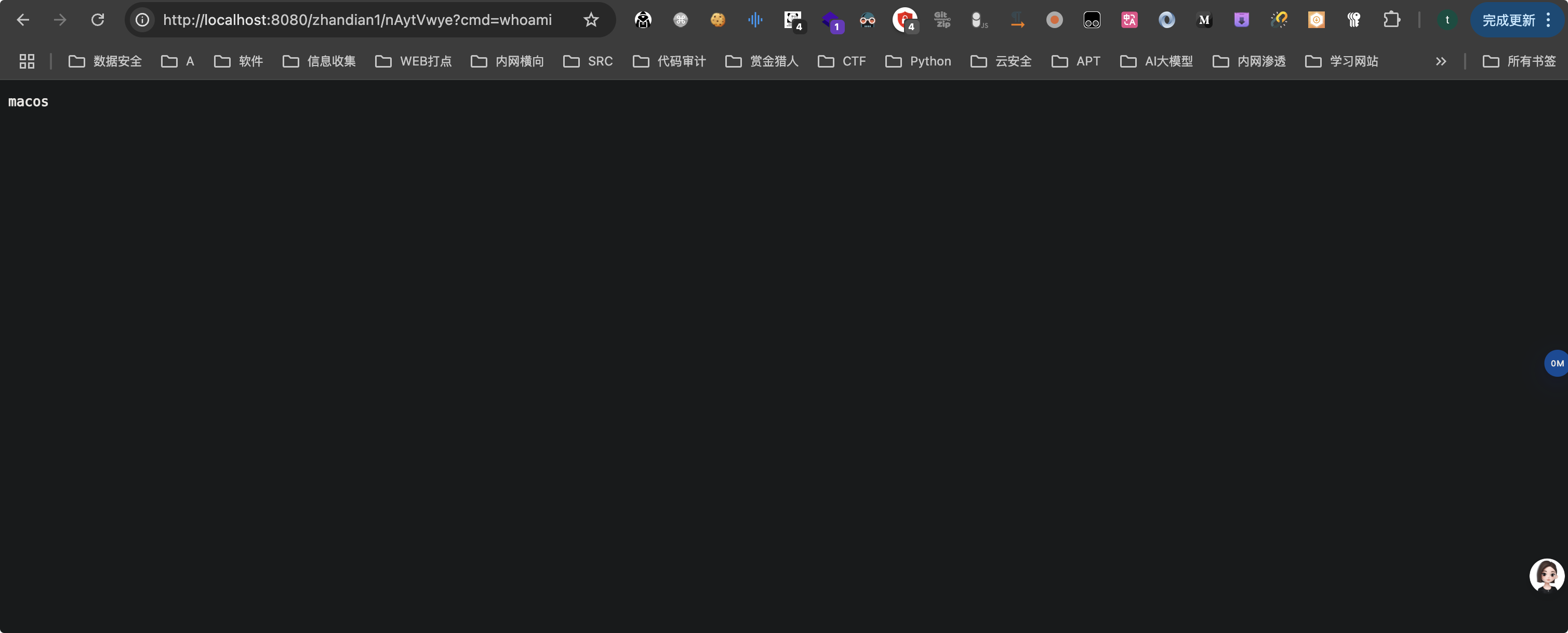Open the 代码审计 bookmark folder

[x=670, y=61]
